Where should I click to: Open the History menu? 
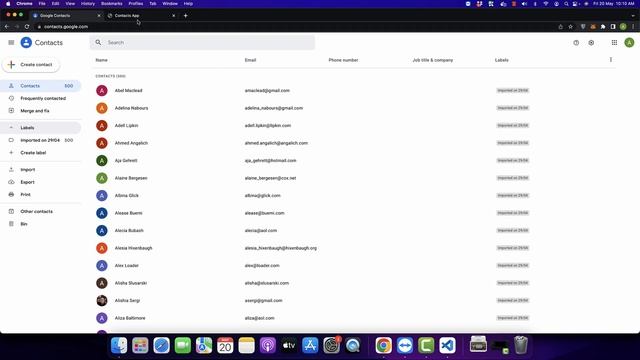tap(88, 3)
